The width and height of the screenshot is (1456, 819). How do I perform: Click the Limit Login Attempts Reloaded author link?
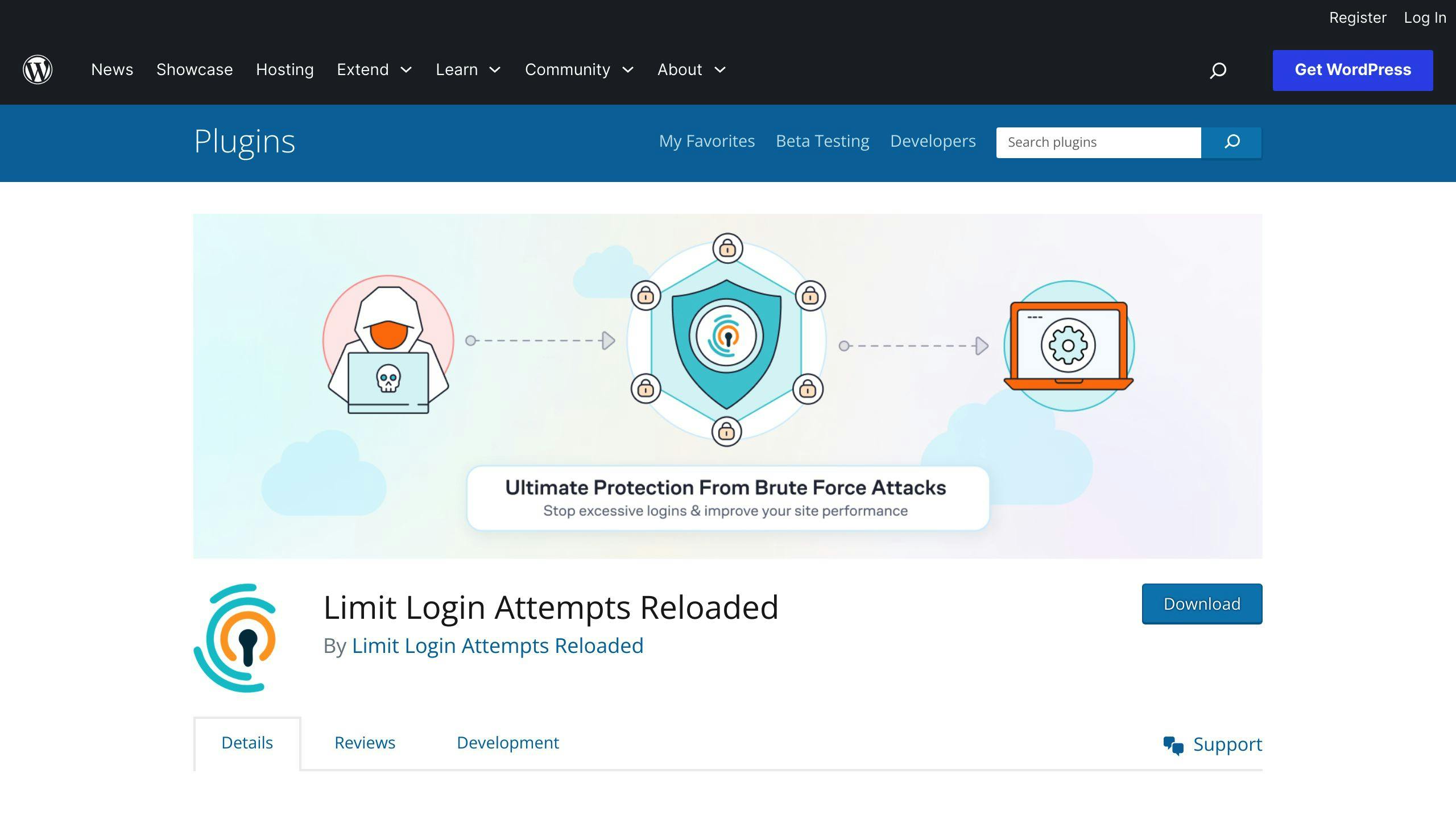[x=497, y=645]
